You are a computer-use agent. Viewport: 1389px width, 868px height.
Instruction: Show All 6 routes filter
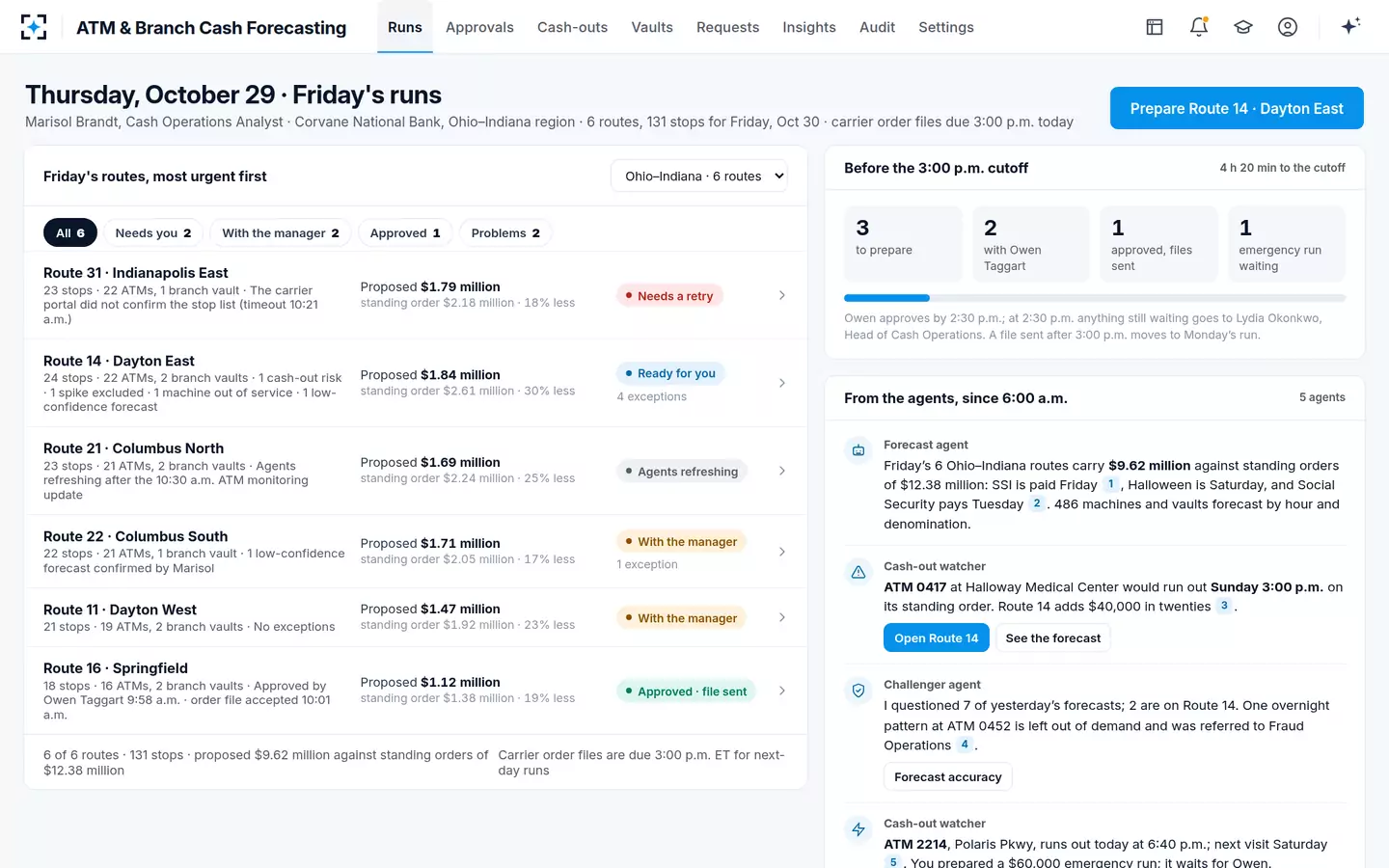point(70,233)
